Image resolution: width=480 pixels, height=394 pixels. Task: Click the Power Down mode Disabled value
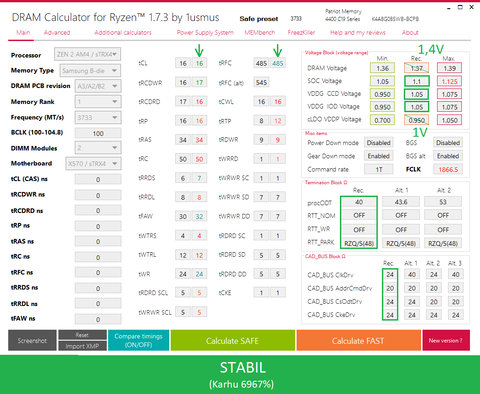click(x=379, y=143)
